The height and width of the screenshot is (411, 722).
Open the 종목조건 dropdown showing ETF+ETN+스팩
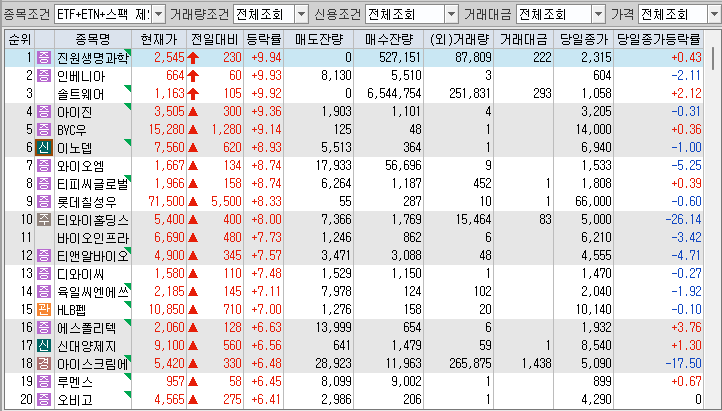click(x=158, y=14)
